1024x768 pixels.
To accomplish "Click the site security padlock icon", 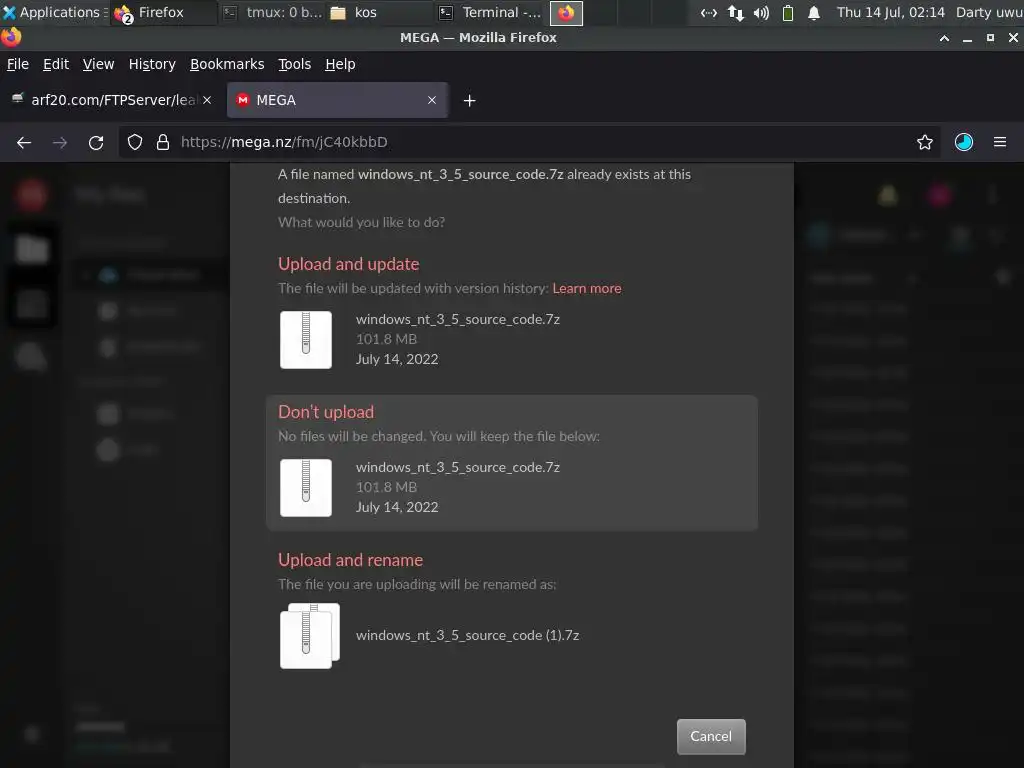I will [x=163, y=142].
